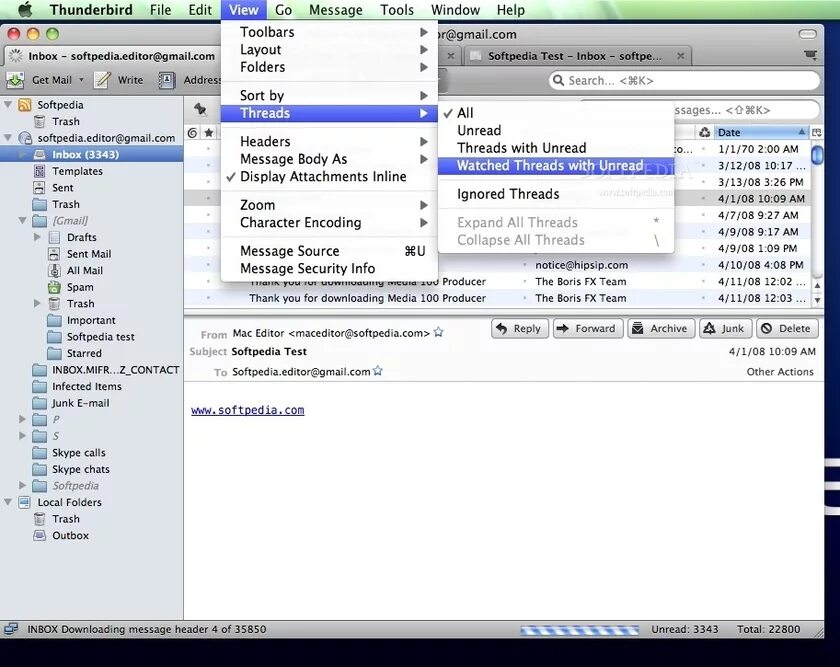Click the Apple menu icon
The image size is (840, 667).
[25, 10]
